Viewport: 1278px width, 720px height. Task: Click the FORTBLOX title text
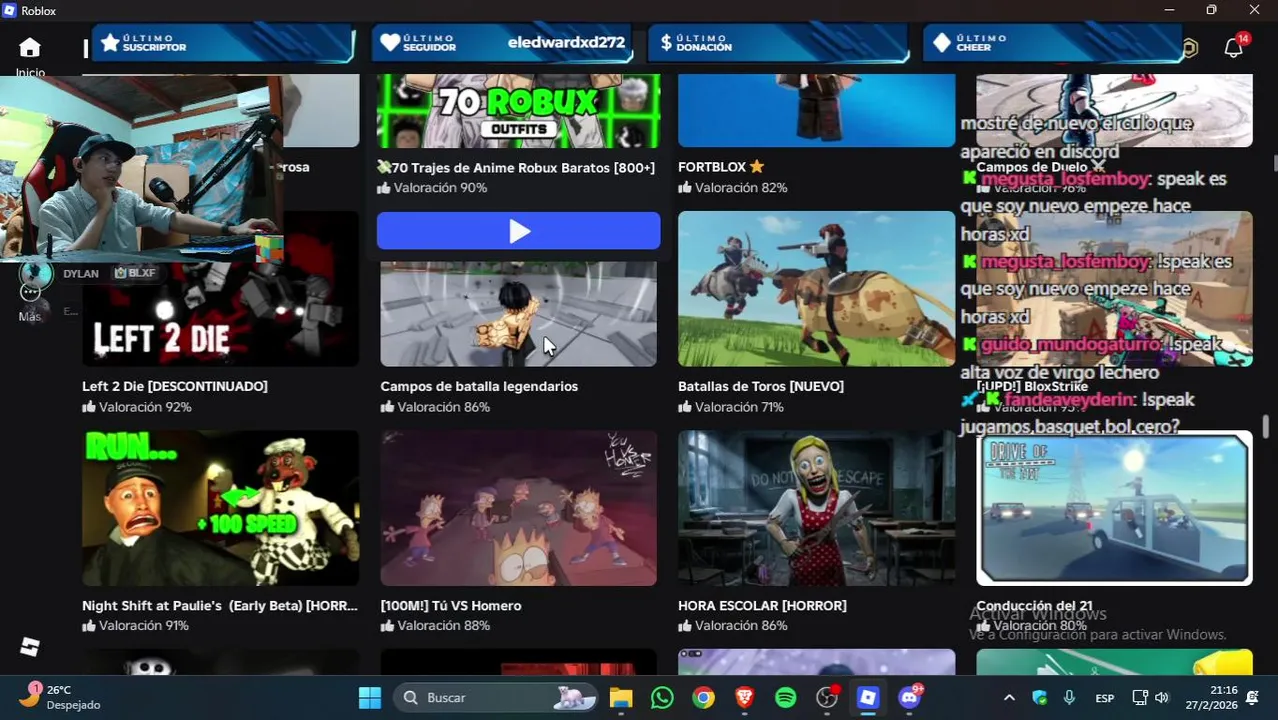(712, 167)
